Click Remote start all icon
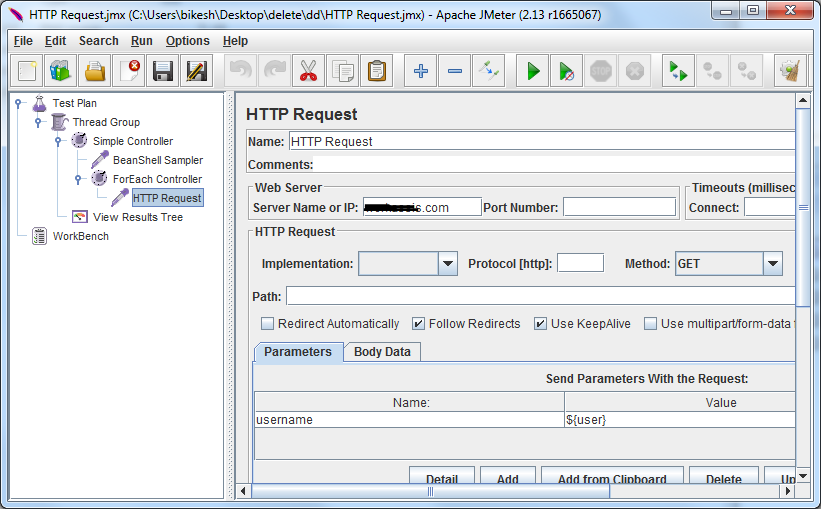This screenshot has height=509, width=821. (679, 71)
